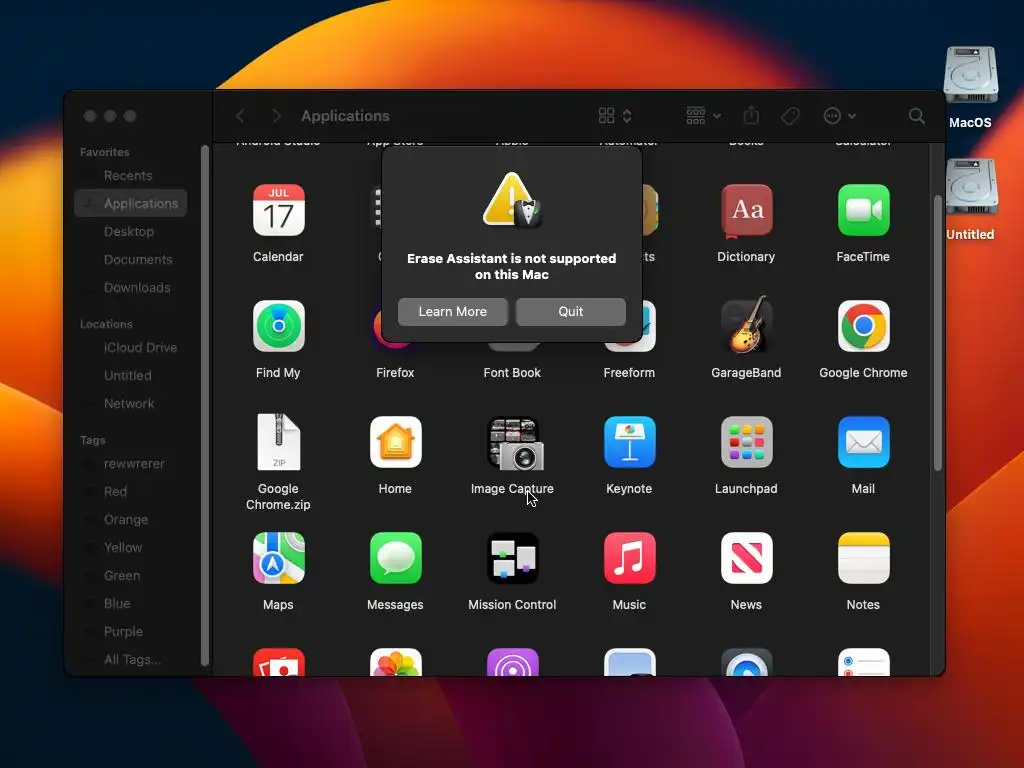Open the Music app icon
This screenshot has height=768, width=1024.
point(630,558)
